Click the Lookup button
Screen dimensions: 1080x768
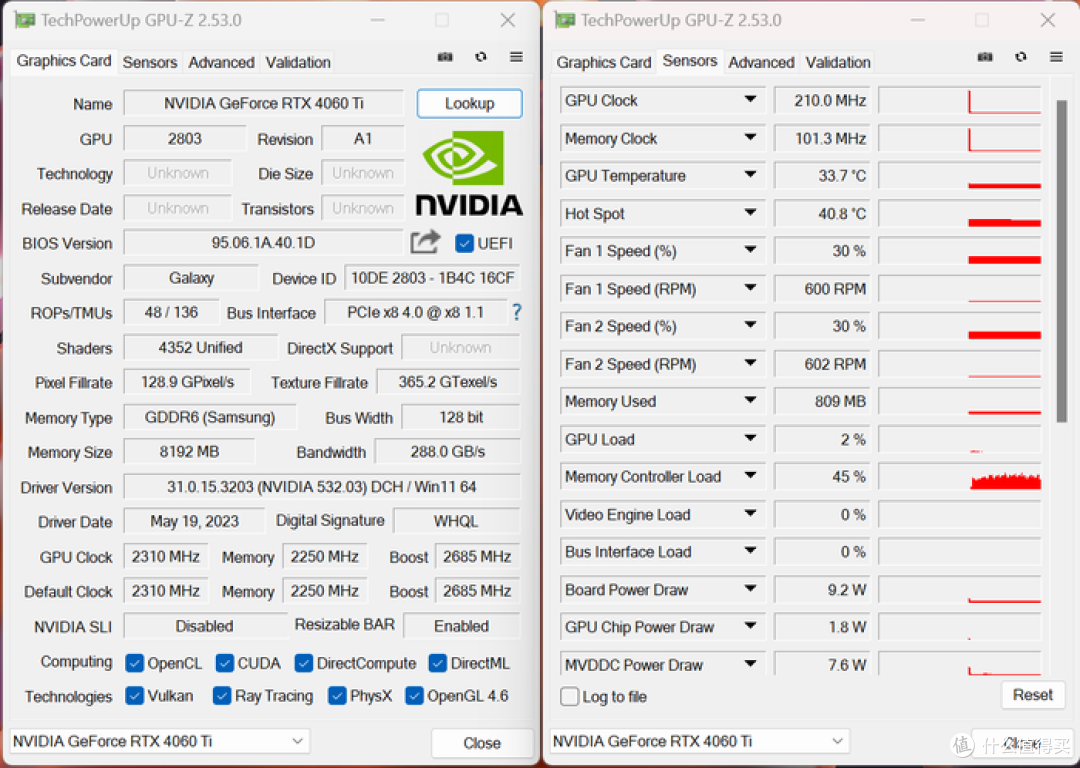pyautogui.click(x=469, y=103)
